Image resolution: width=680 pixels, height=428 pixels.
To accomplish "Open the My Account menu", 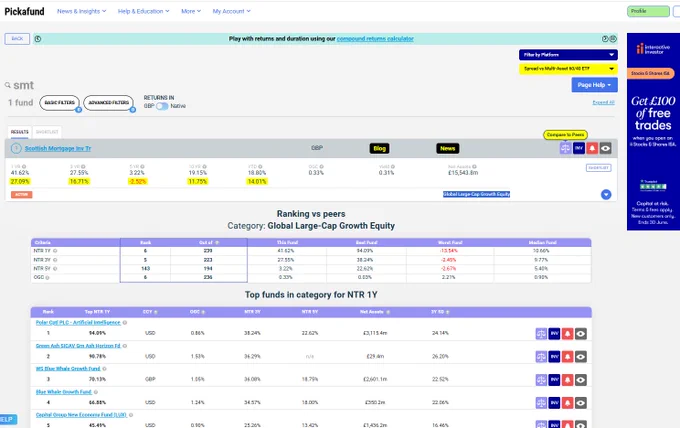I will point(232,11).
